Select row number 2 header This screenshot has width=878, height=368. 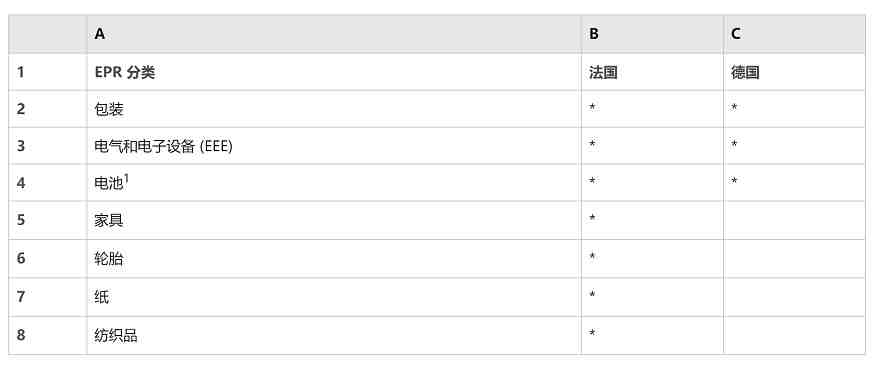48,109
